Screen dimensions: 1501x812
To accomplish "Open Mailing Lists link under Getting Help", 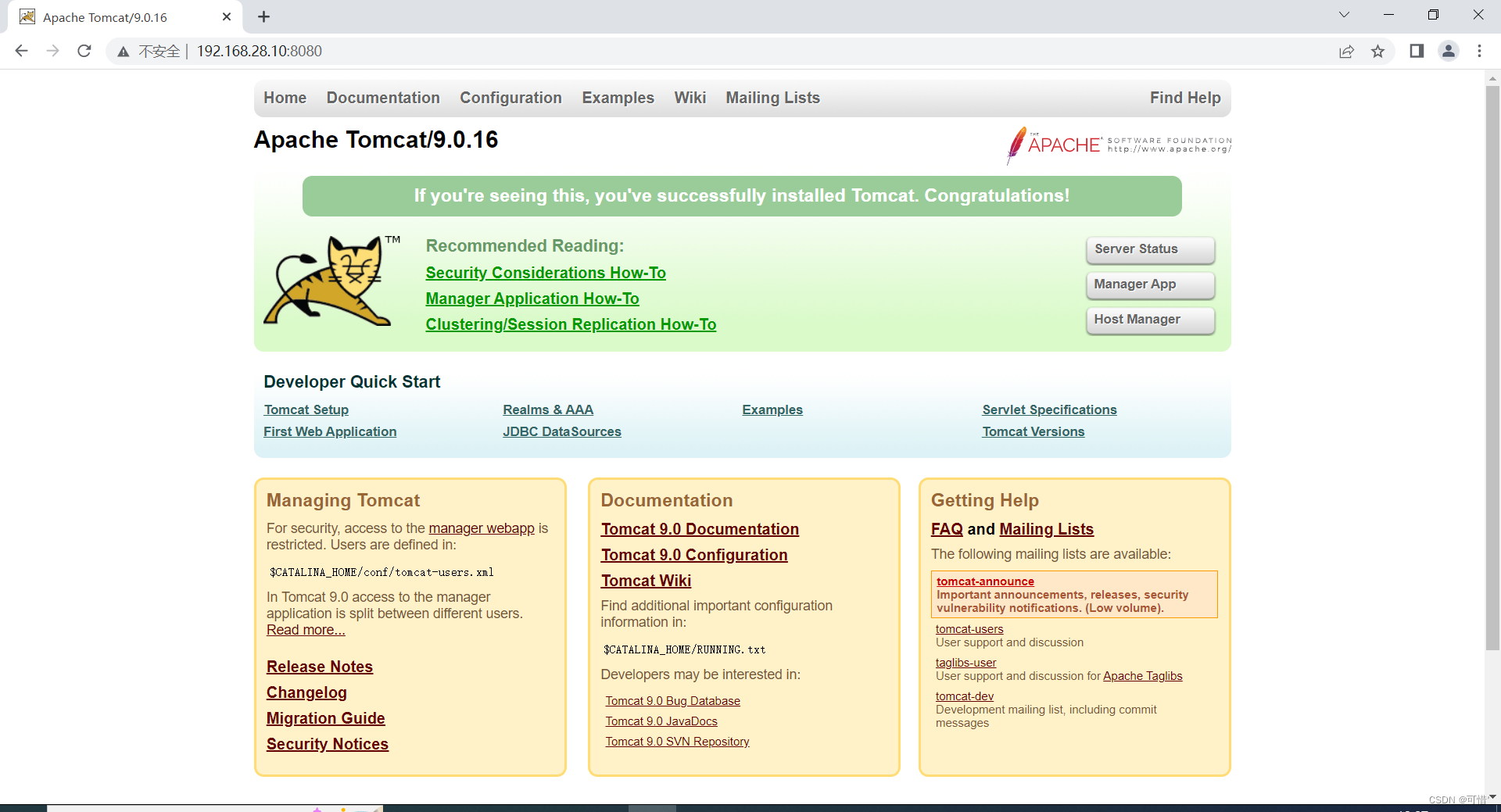I will [x=1046, y=529].
